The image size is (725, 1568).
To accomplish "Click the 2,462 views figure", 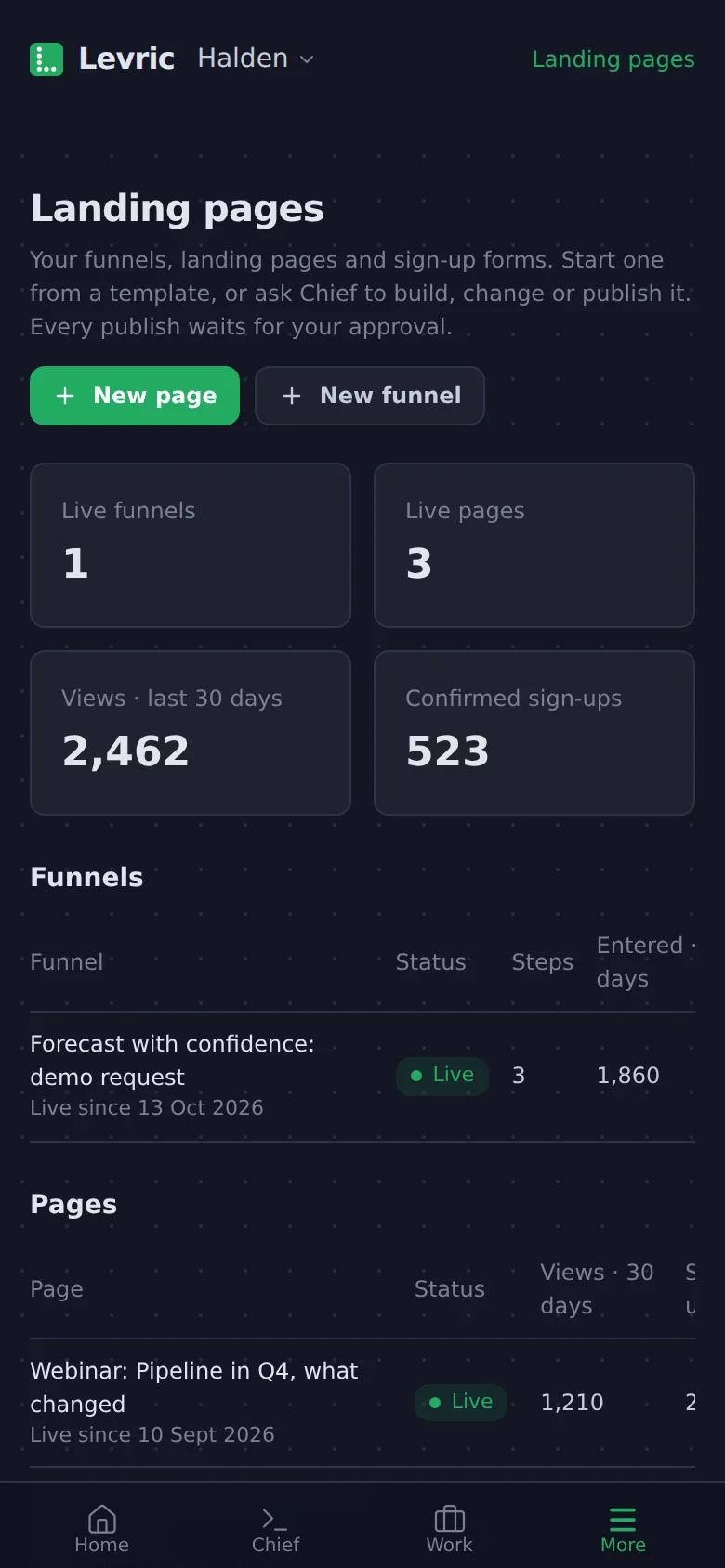I will click(x=125, y=751).
